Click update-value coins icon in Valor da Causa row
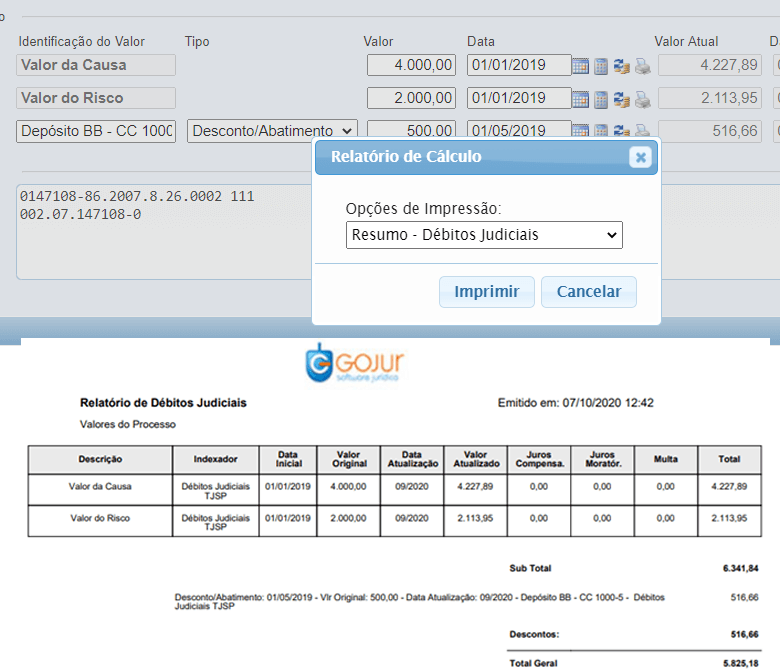 point(621,66)
